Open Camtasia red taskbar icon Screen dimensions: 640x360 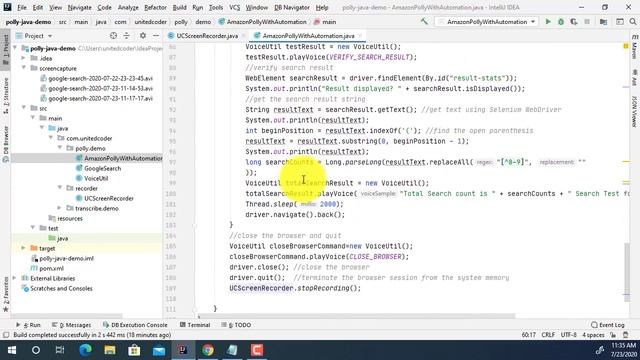click(x=257, y=350)
